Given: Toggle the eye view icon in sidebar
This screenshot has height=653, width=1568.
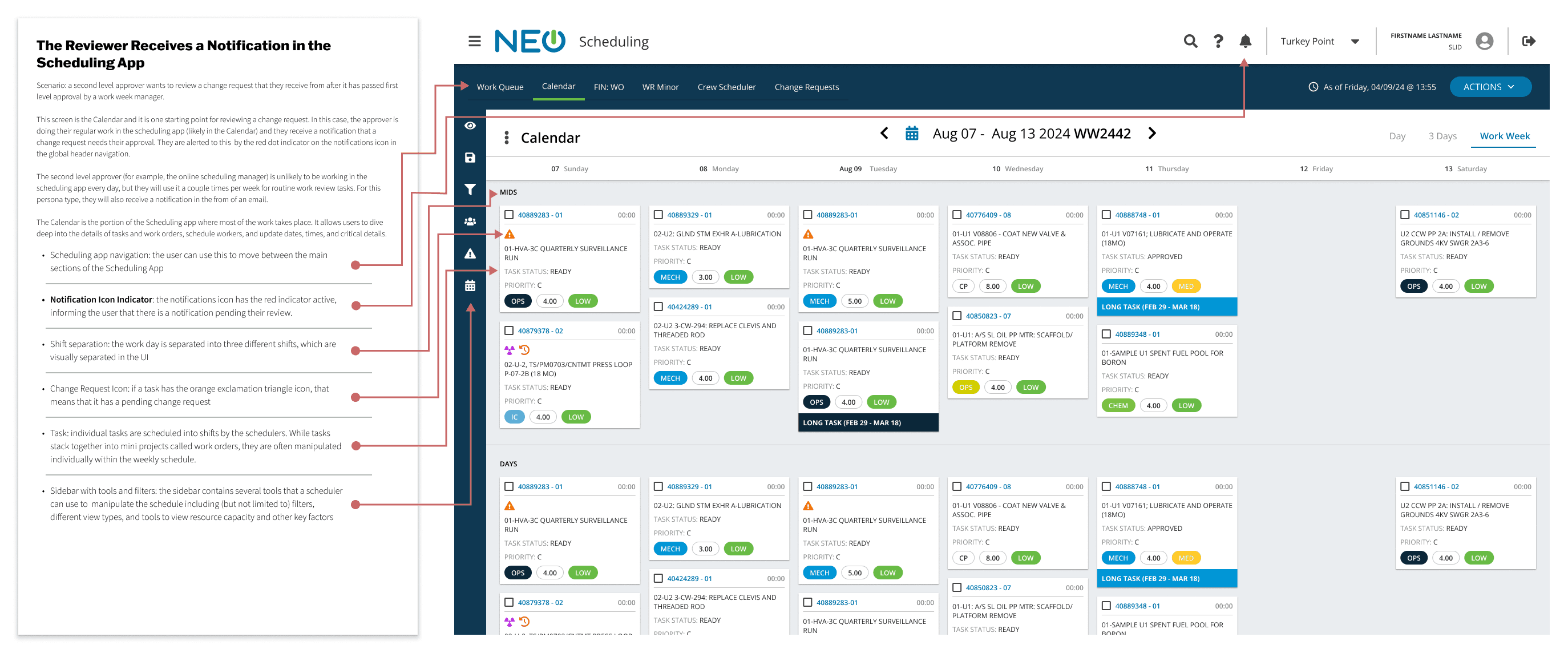Looking at the screenshot, I should pyautogui.click(x=470, y=126).
